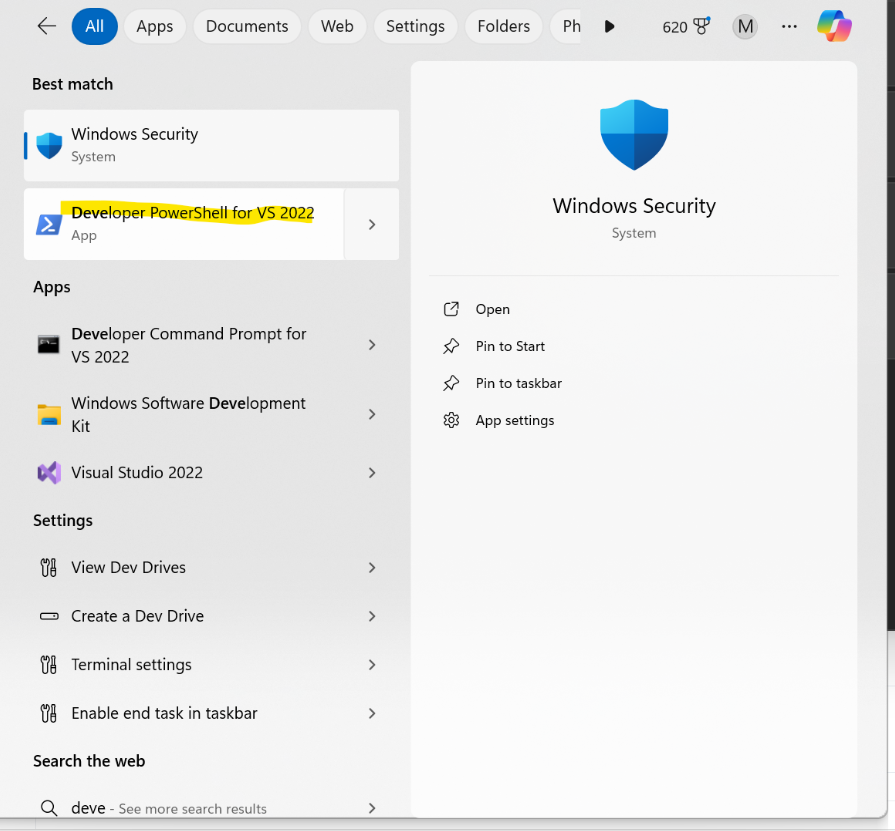Expand Windows Software Development Kit chevron
Image resolution: width=895 pixels, height=831 pixels.
[x=372, y=414]
